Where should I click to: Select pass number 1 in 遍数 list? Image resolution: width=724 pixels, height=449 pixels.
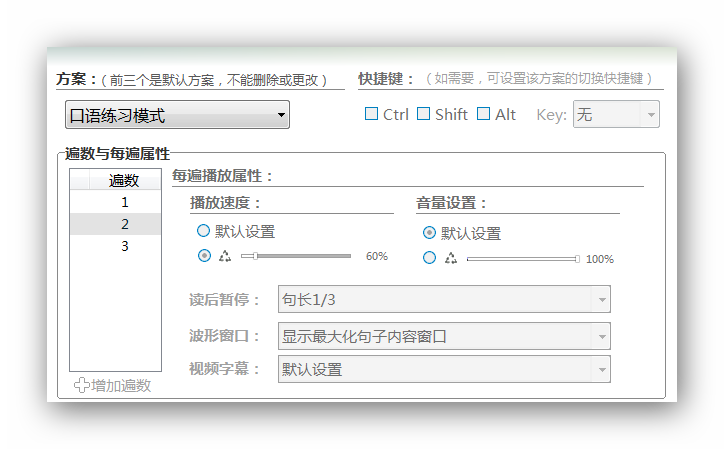tap(115, 202)
